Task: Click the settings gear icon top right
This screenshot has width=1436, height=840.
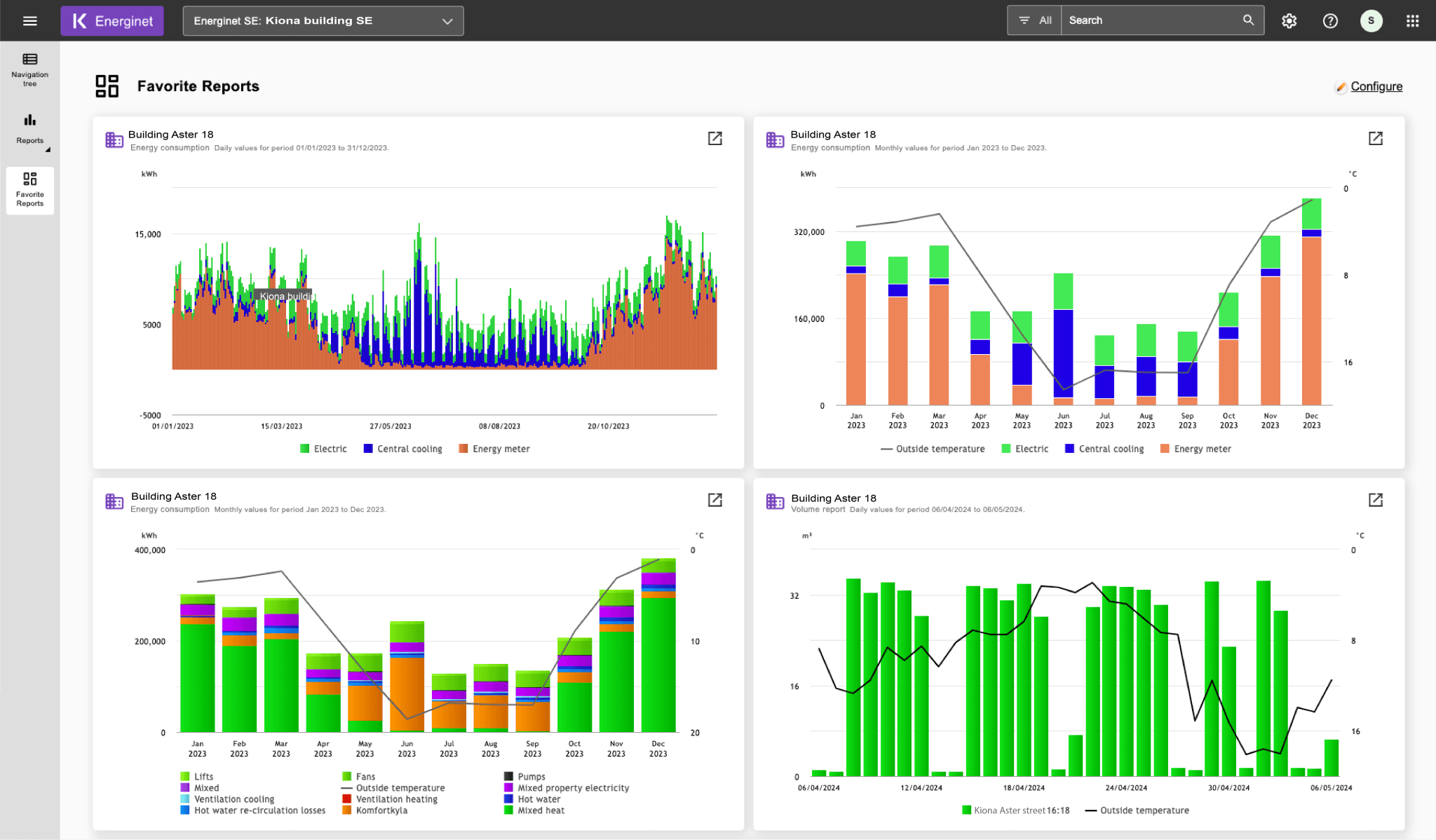Action: click(x=1289, y=20)
